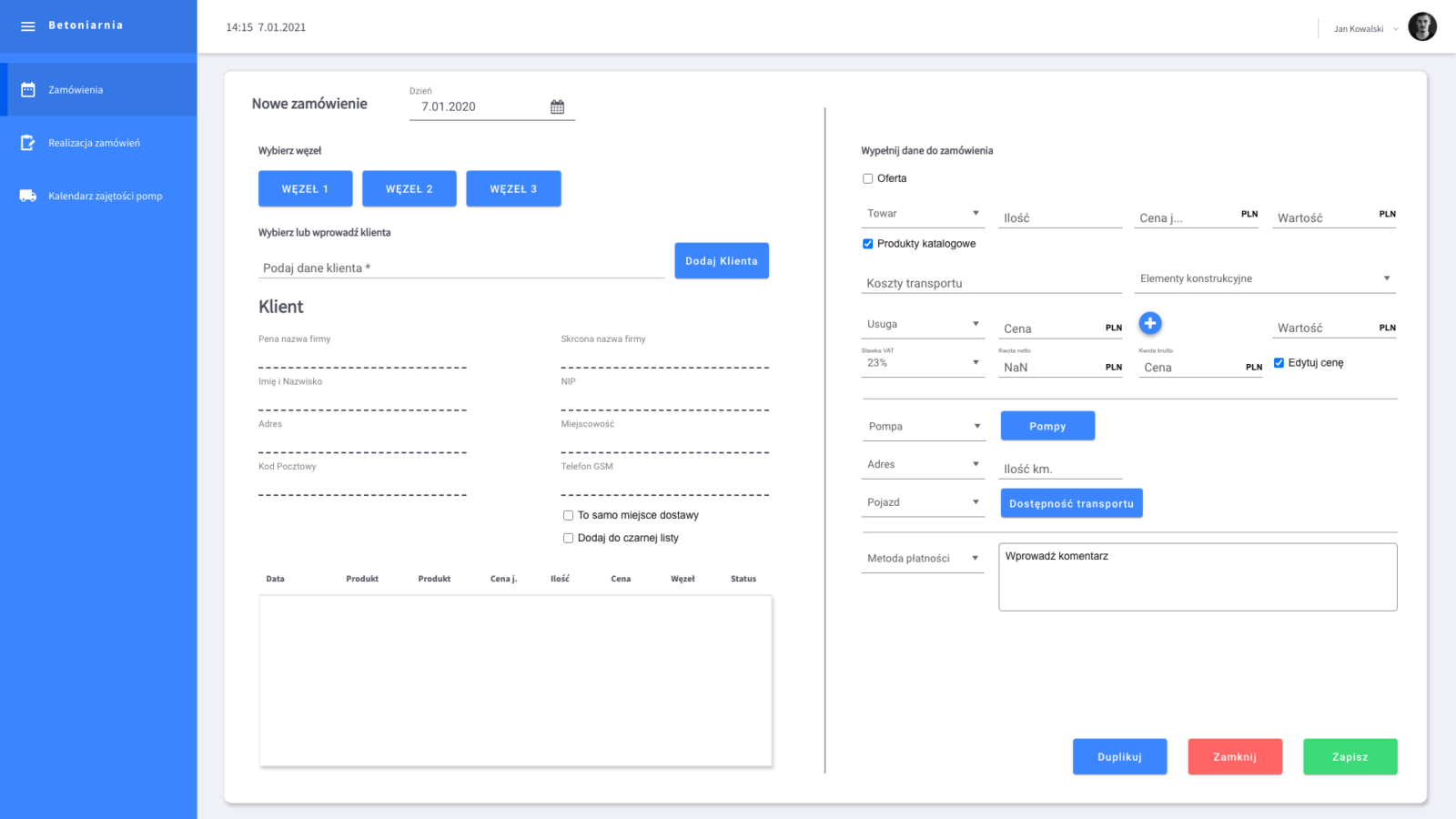Enable the Oferta checkbox
Viewport: 1456px width, 819px height.
(x=868, y=178)
